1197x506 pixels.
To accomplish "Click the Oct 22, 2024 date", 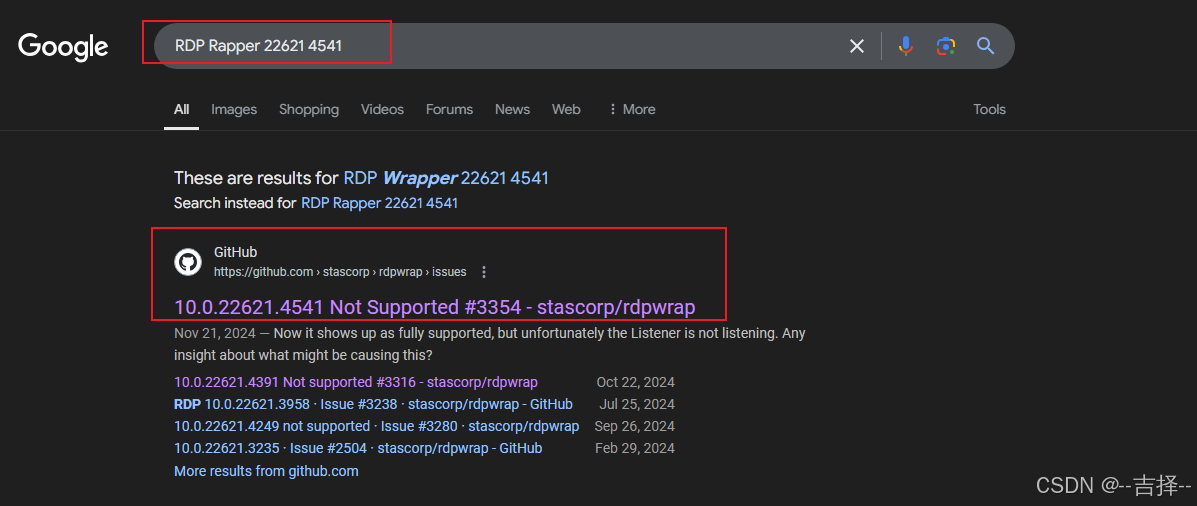I will 635,382.
